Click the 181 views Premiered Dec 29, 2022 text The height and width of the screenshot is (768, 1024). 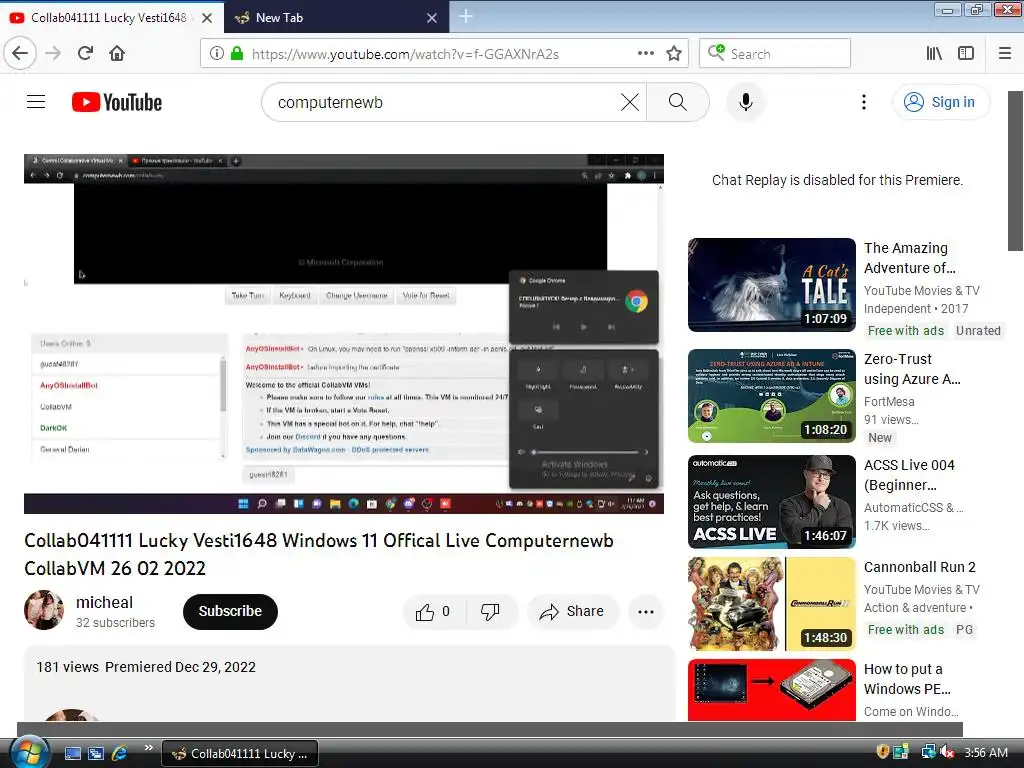click(x=146, y=667)
